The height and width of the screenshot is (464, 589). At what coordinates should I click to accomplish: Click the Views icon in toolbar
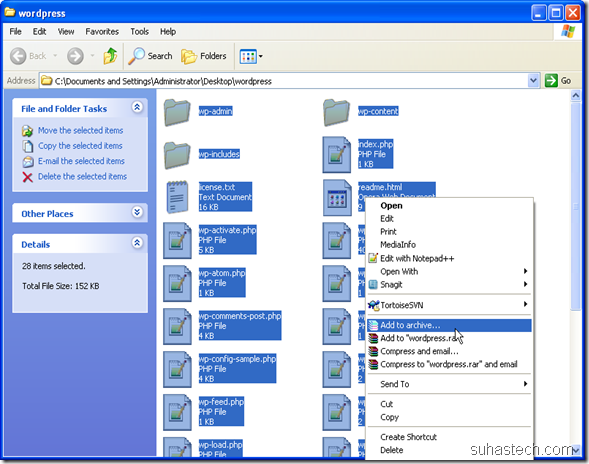[248, 57]
